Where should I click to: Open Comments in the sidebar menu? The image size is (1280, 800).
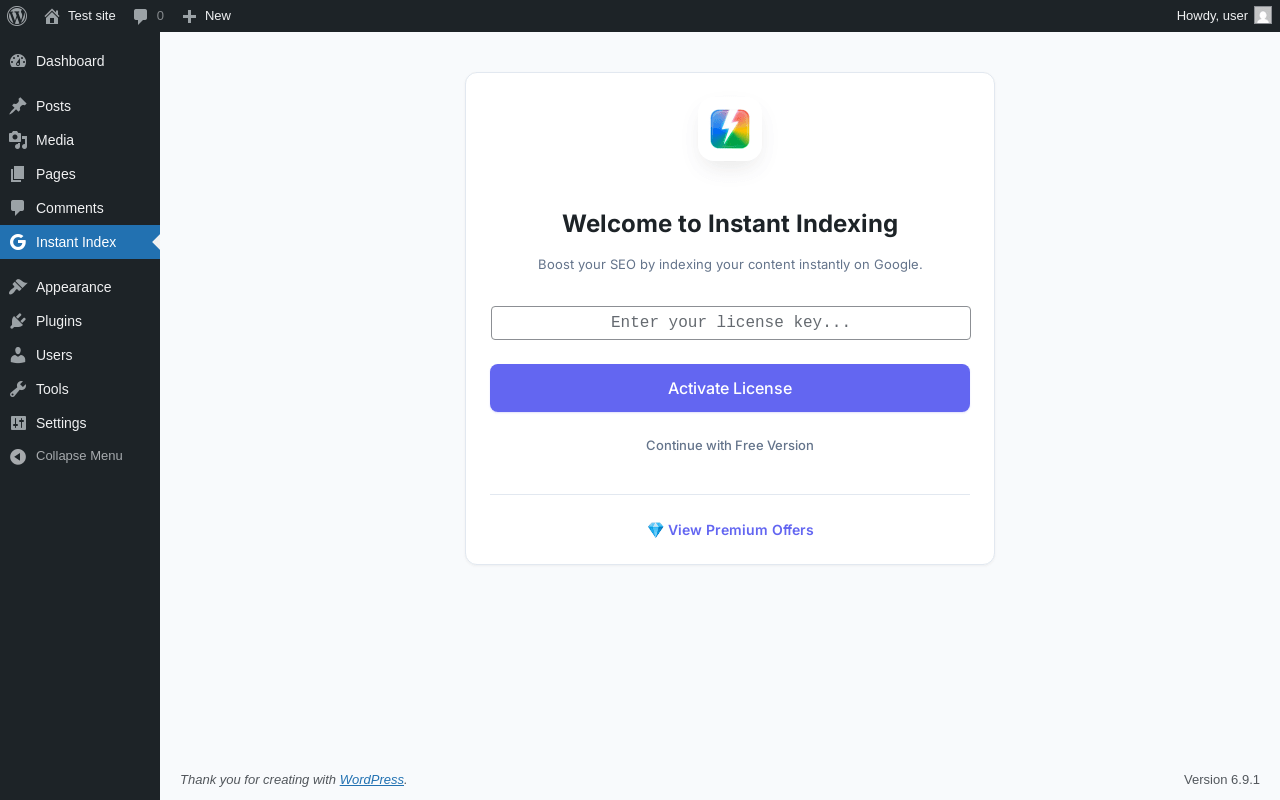pos(80,208)
